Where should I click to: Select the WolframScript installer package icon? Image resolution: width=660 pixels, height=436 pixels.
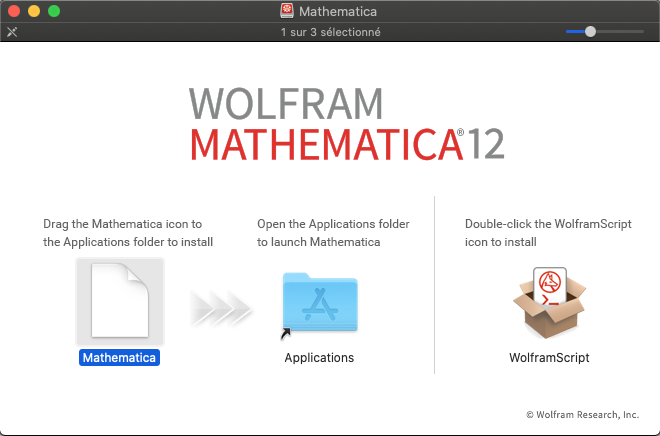tap(549, 304)
